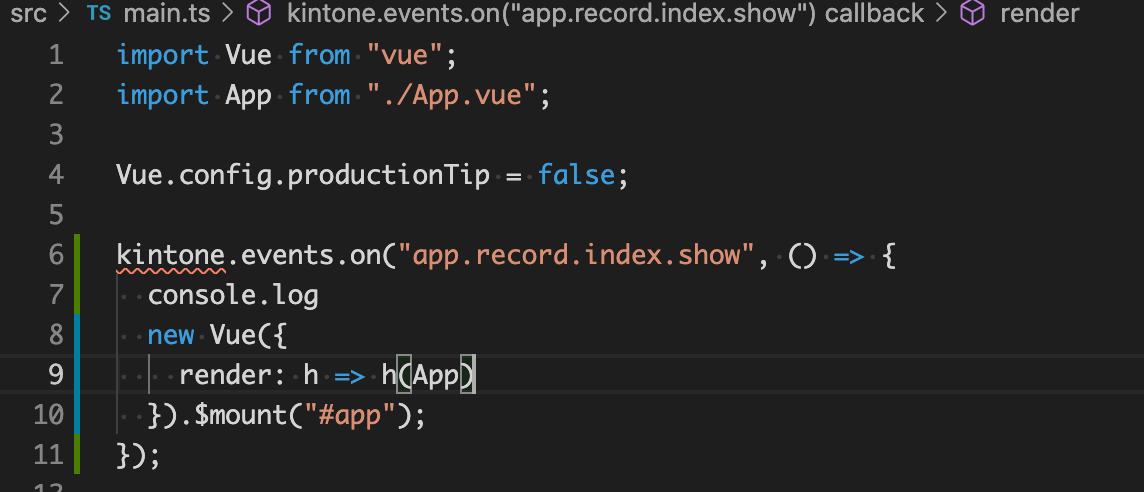Click the cube icon before kintone.events.on breadcrumb
The width and height of the screenshot is (1144, 492).
click(259, 12)
